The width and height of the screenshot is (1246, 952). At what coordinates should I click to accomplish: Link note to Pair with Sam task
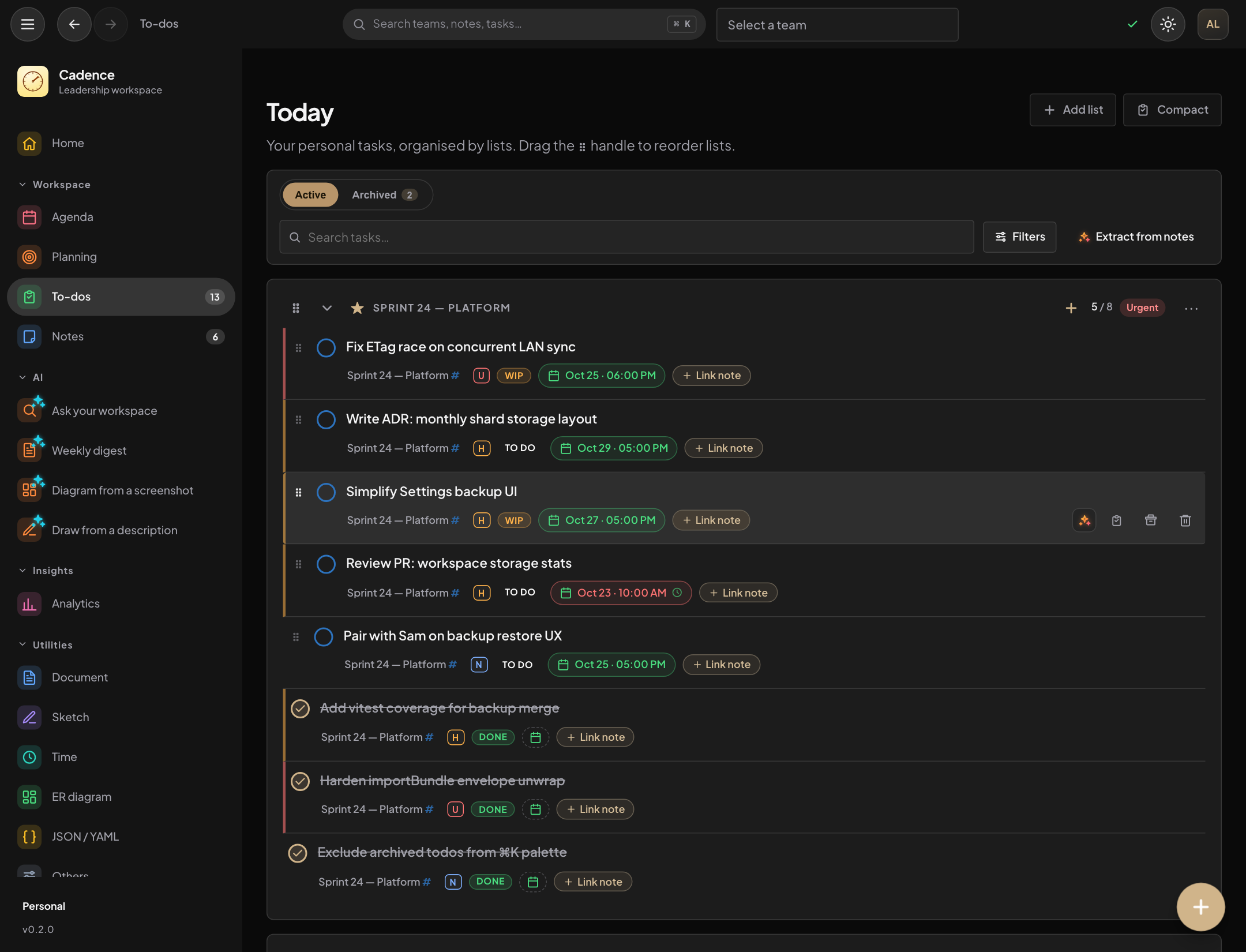click(x=722, y=665)
